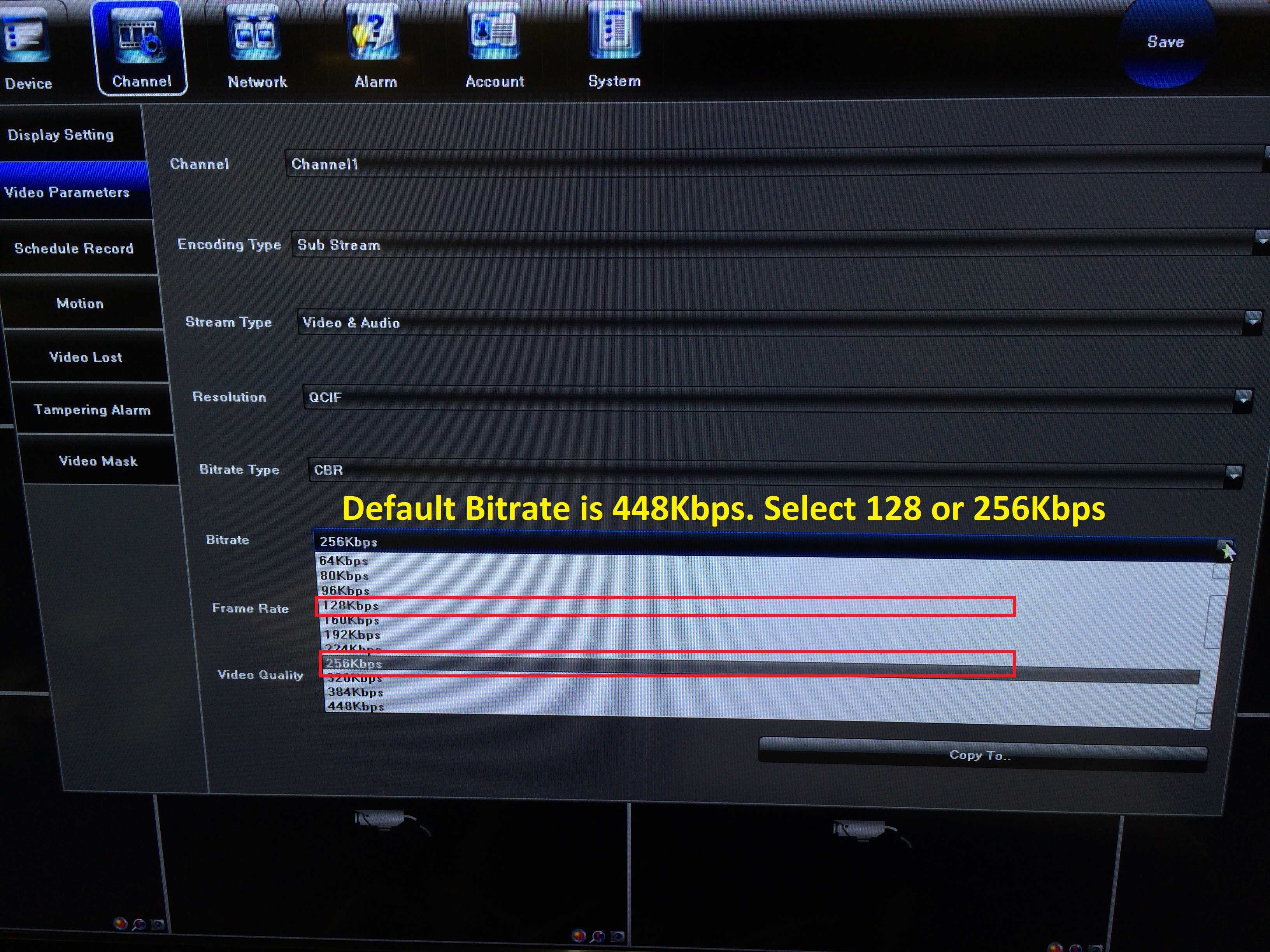The width and height of the screenshot is (1270, 952).
Task: Click snapshot icon in second camera pane
Action: coord(617,937)
